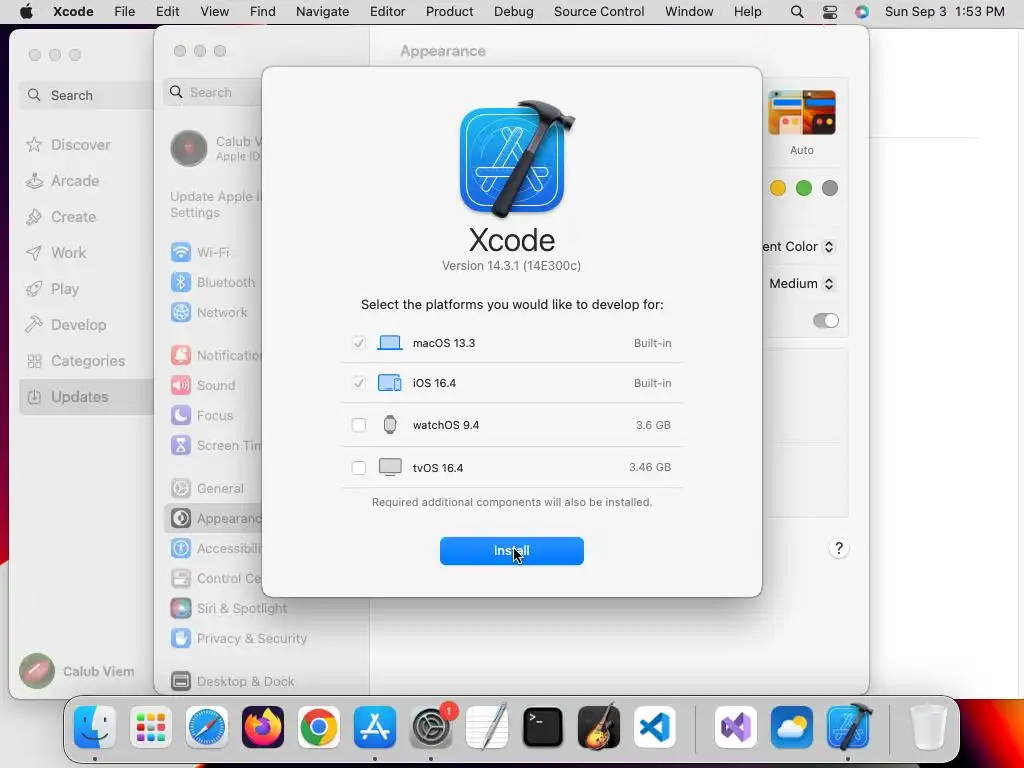Open the Debug menu
Image resolution: width=1024 pixels, height=768 pixels.
point(513,11)
